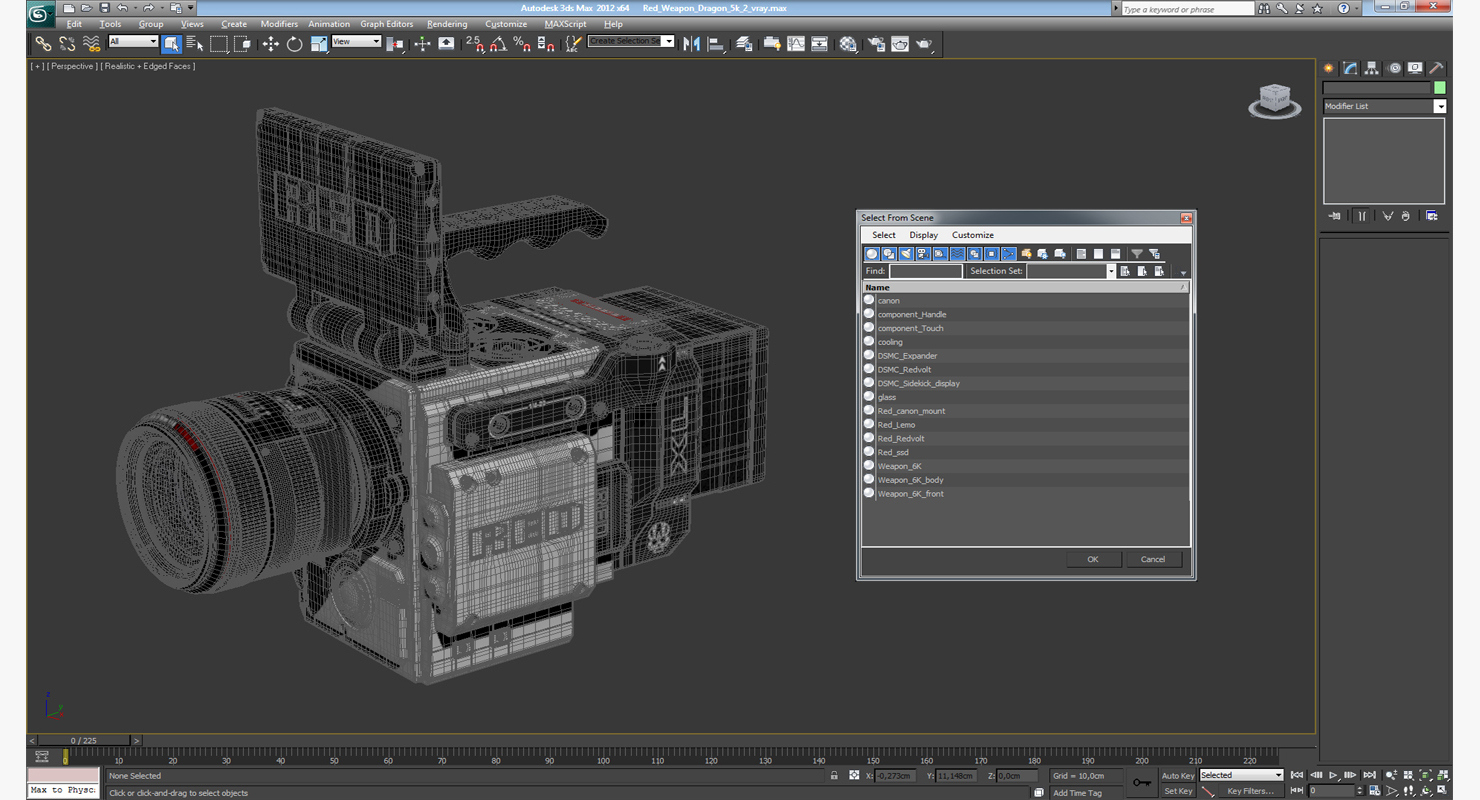
Task: Open the Edit menu
Action: click(74, 24)
